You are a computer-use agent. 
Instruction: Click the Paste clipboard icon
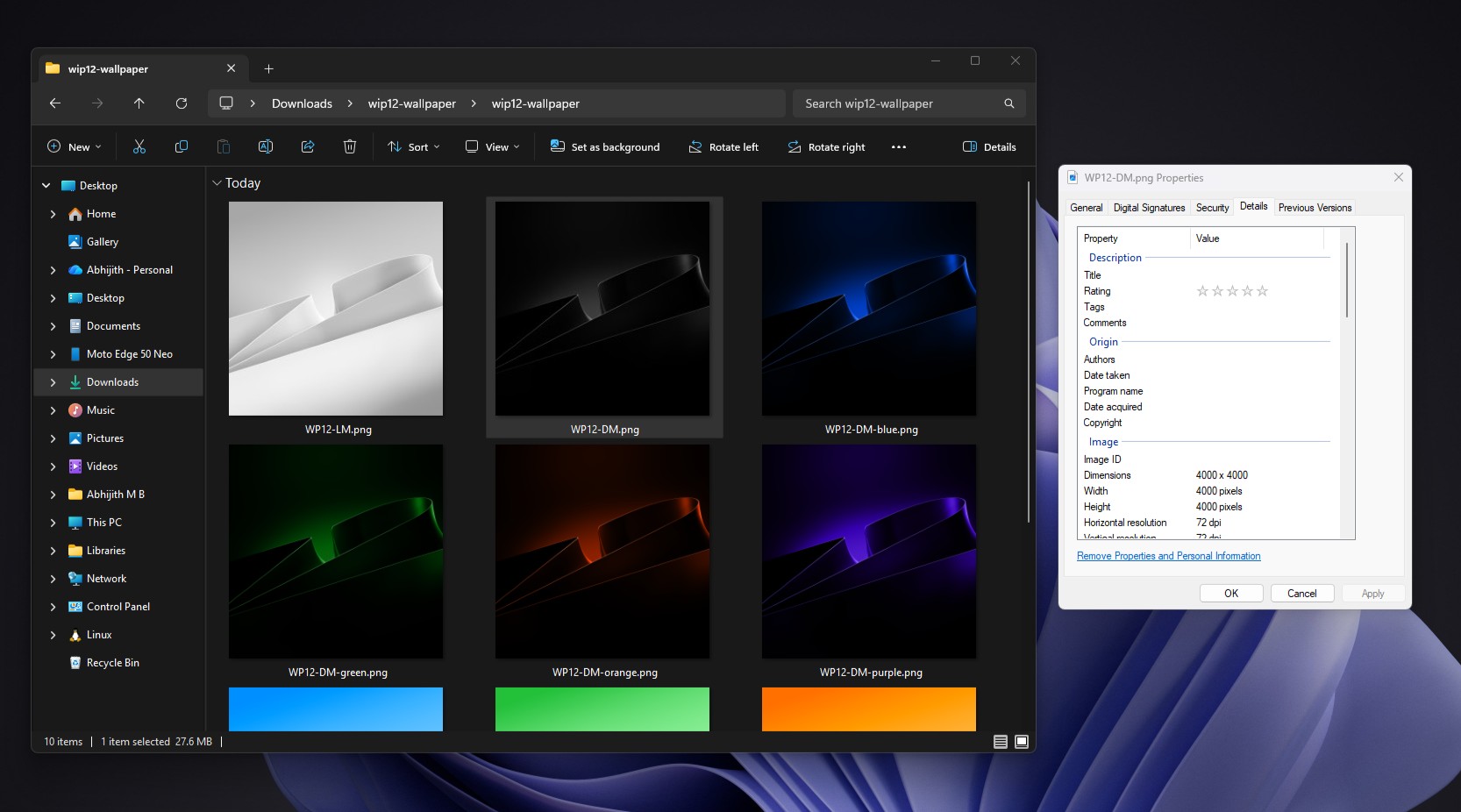pos(224,146)
